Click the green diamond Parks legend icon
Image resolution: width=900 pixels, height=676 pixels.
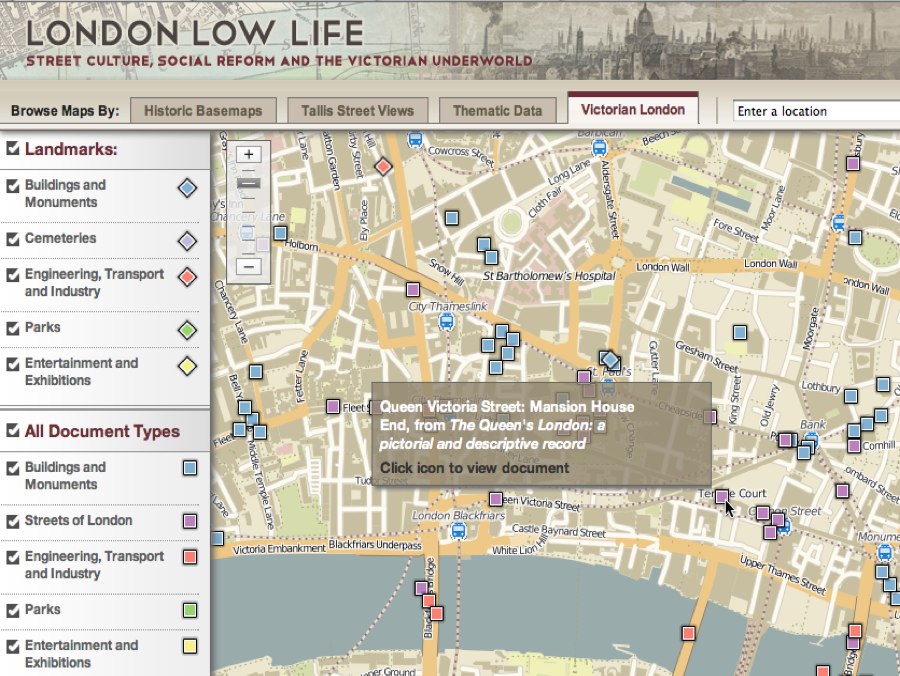pyautogui.click(x=187, y=330)
